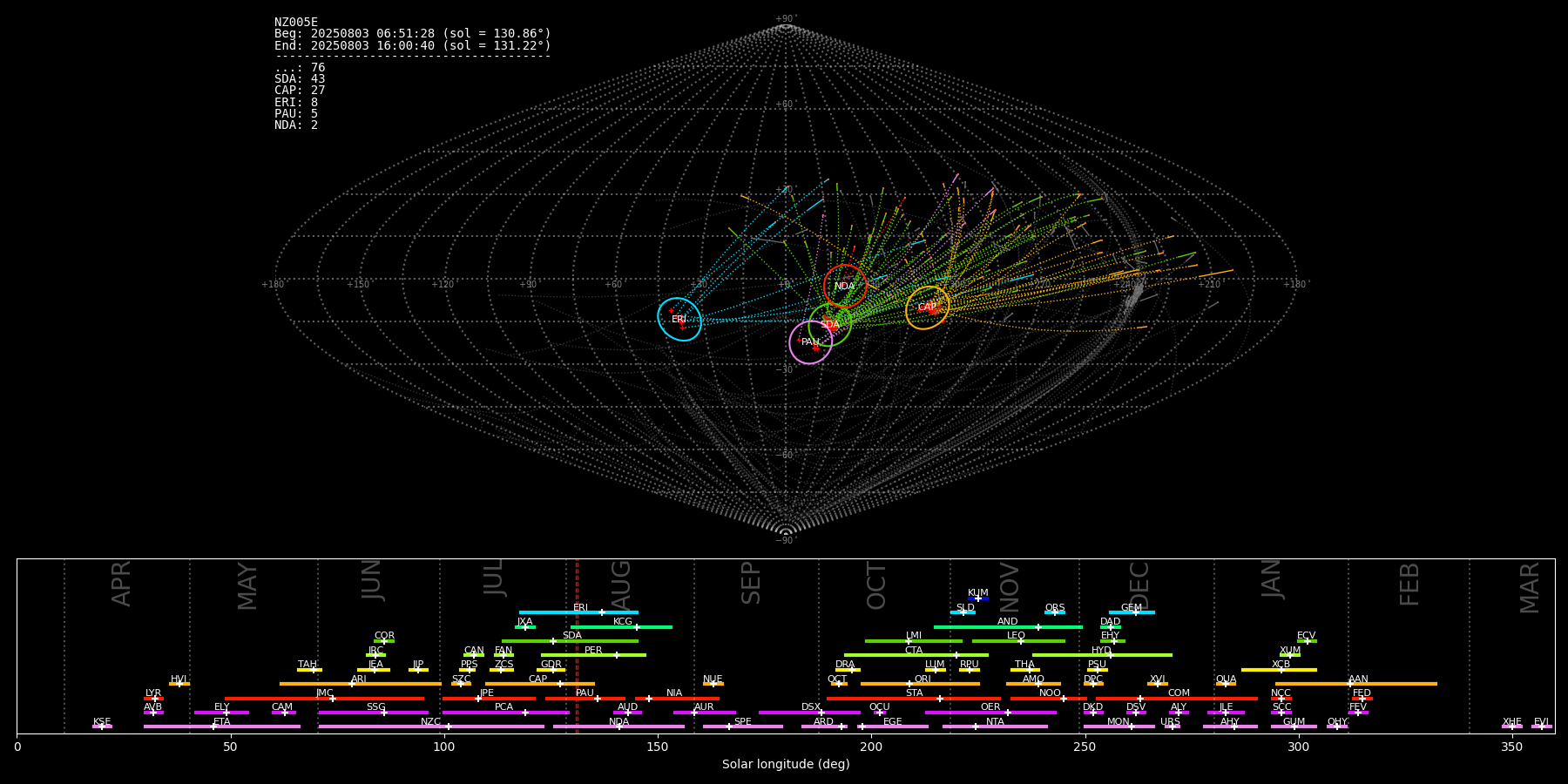
Task: Click the 'CAP: 27' count in legend
Action: (x=300, y=91)
